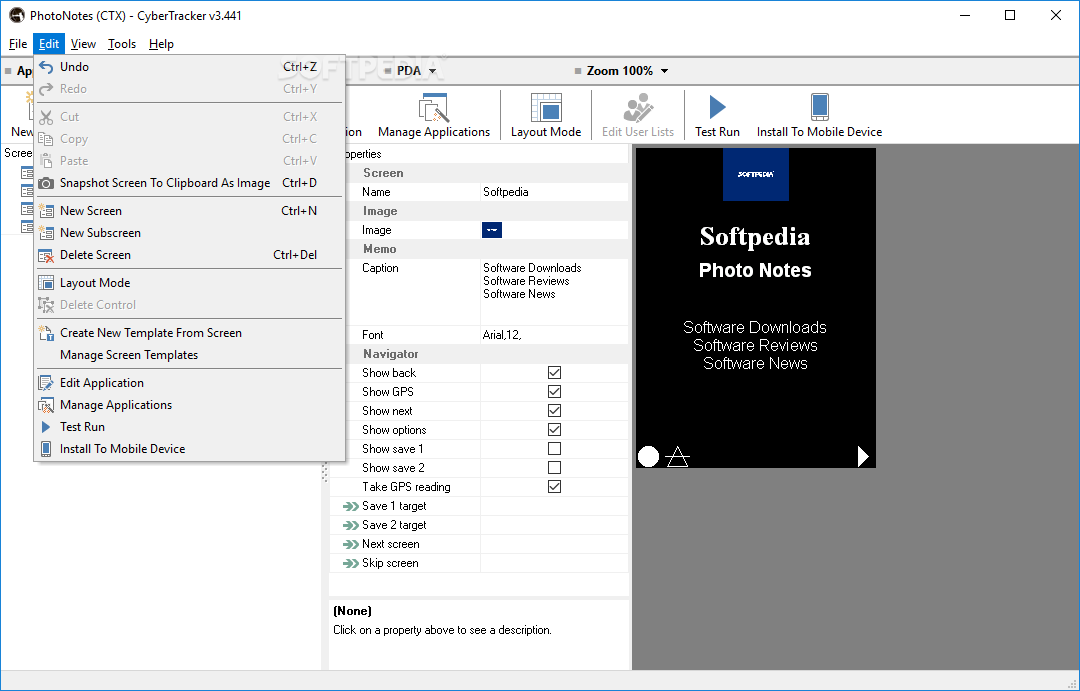Click the blue Image thumbnail in properties
1080x691 pixels.
tap(492, 230)
